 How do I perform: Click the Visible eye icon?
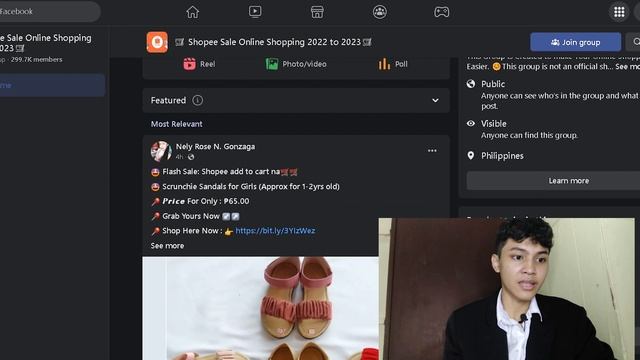[471, 123]
